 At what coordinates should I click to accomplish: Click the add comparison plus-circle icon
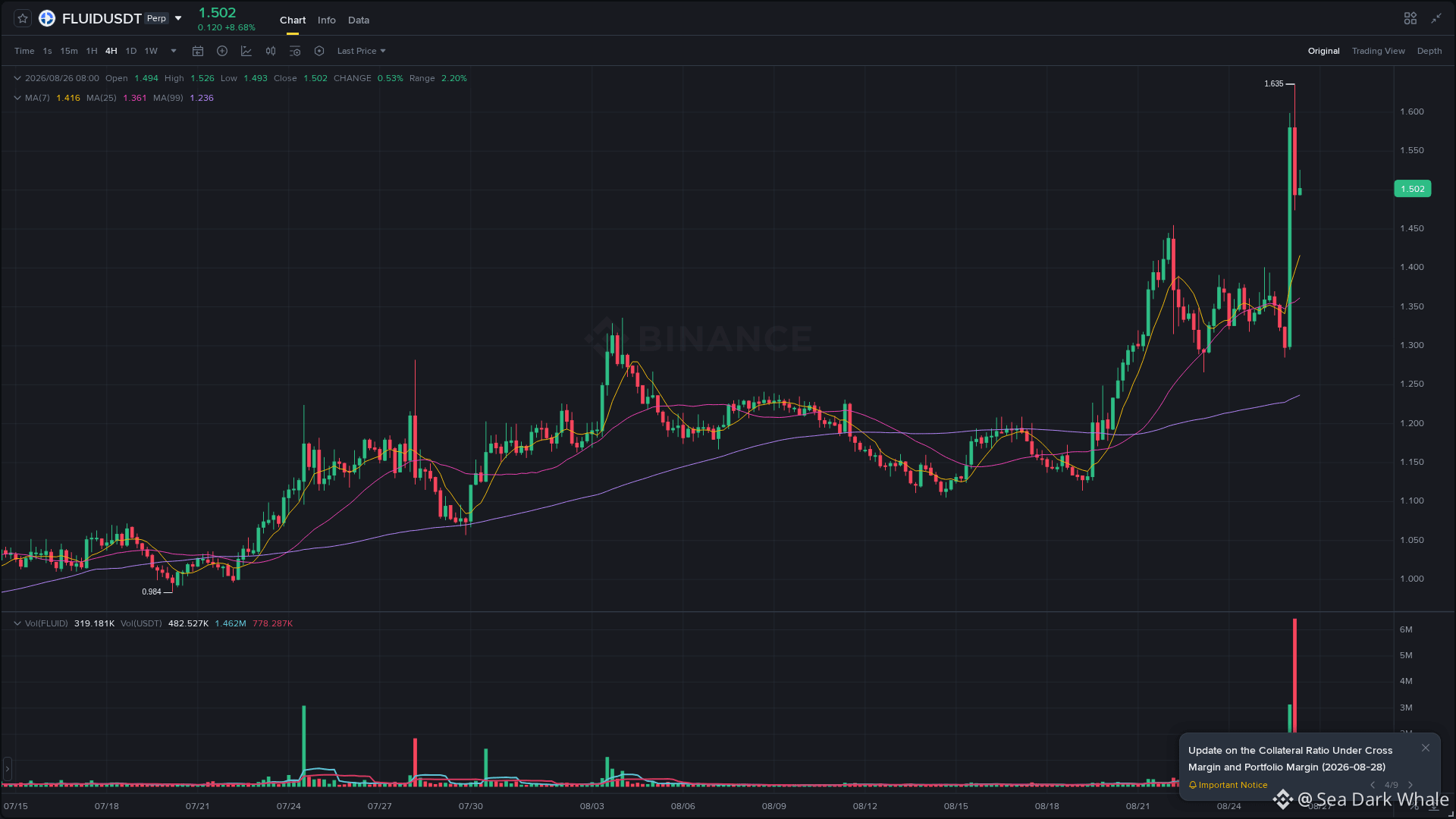point(222,51)
